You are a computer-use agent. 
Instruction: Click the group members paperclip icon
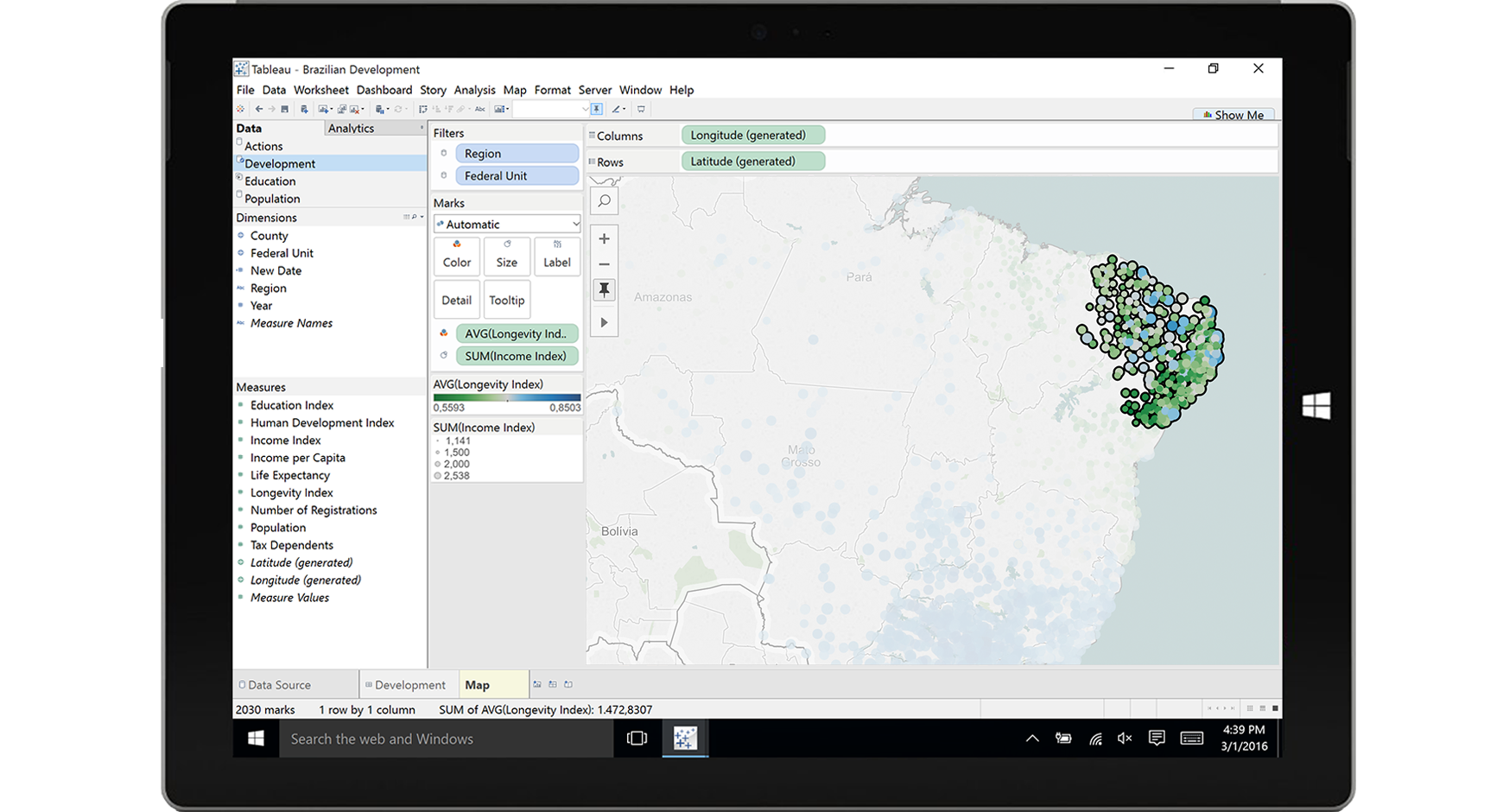coord(460,109)
